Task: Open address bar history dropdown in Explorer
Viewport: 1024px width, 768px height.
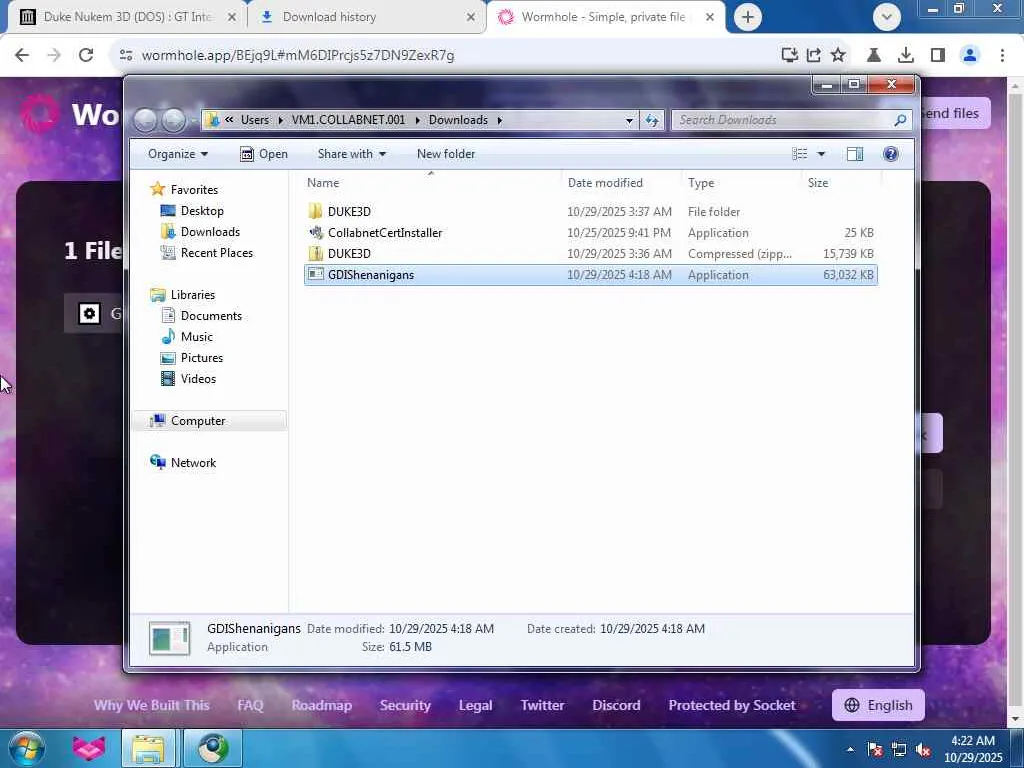Action: pos(629,120)
